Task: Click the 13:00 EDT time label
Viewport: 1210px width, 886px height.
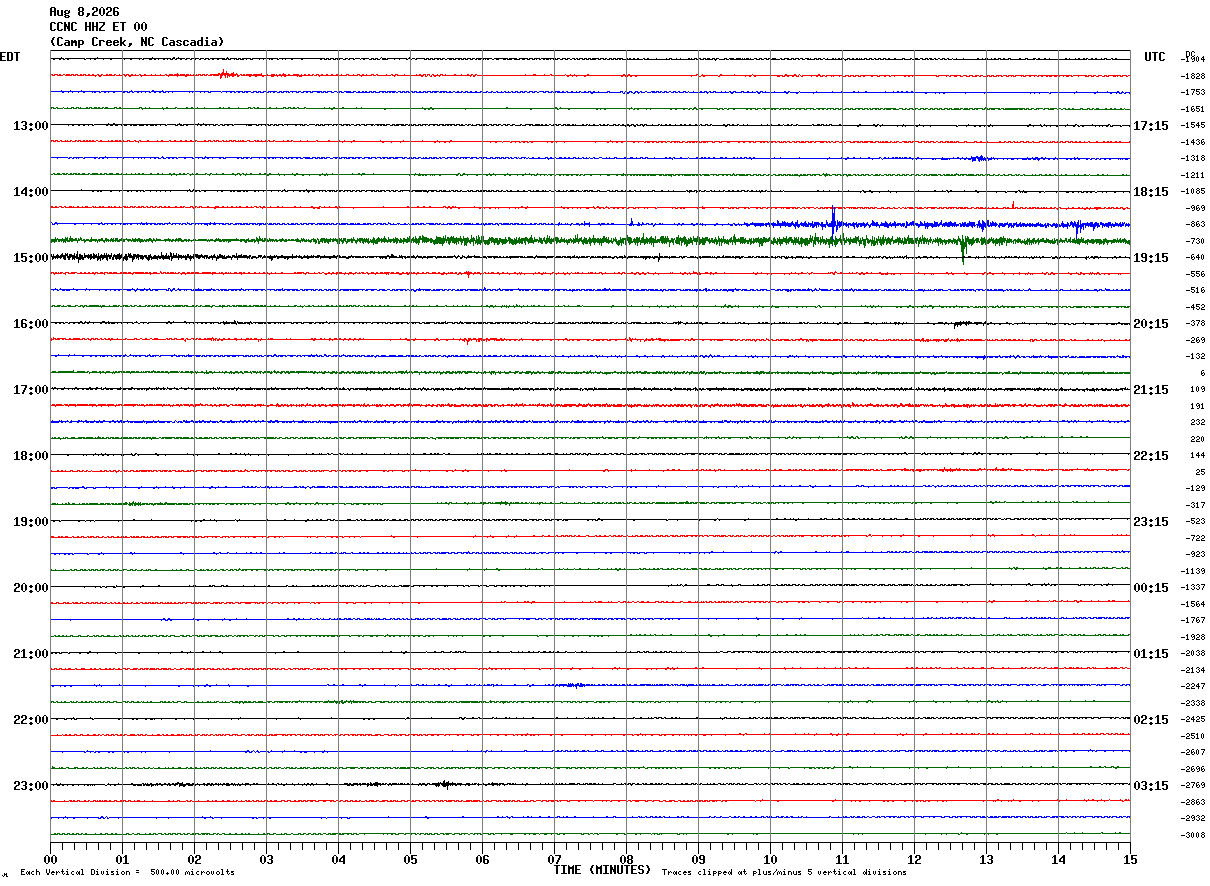Action: (30, 125)
